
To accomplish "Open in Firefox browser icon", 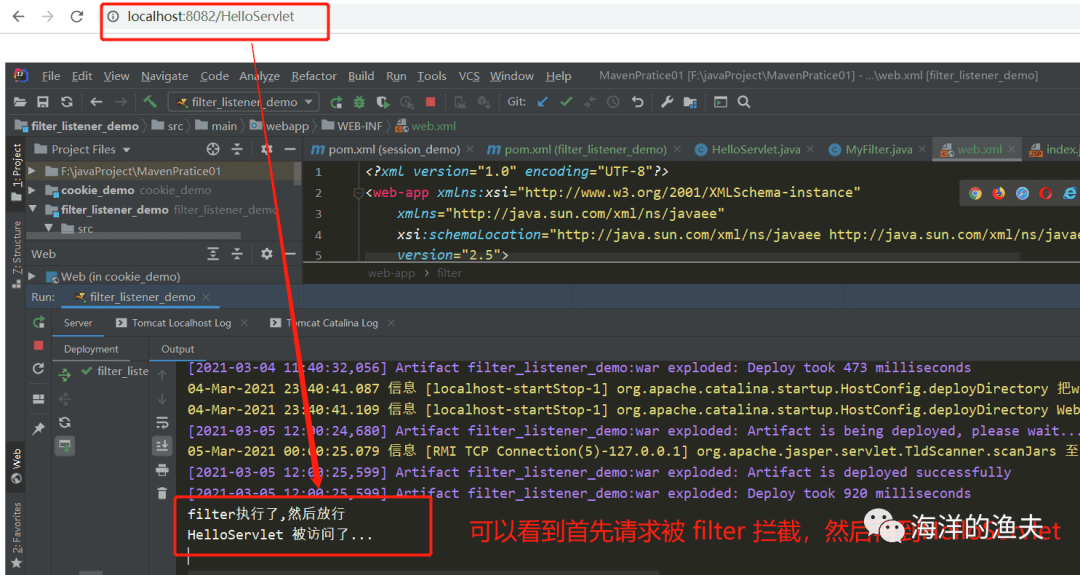I will [998, 194].
